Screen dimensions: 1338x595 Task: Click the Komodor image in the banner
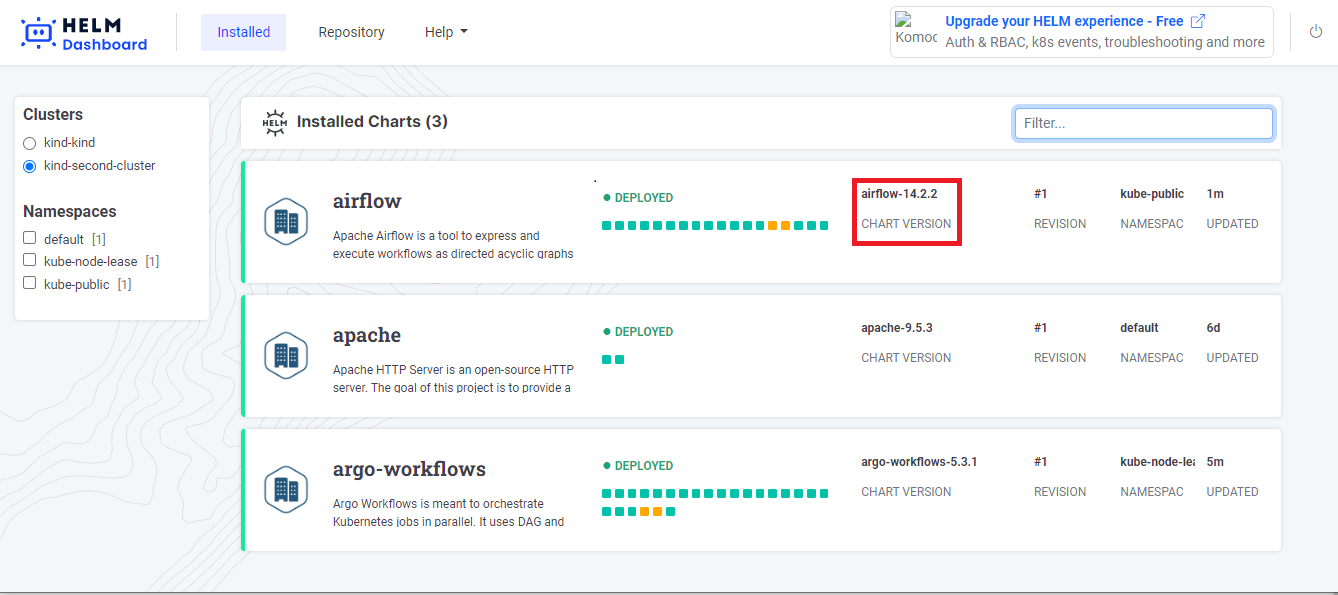(x=916, y=31)
